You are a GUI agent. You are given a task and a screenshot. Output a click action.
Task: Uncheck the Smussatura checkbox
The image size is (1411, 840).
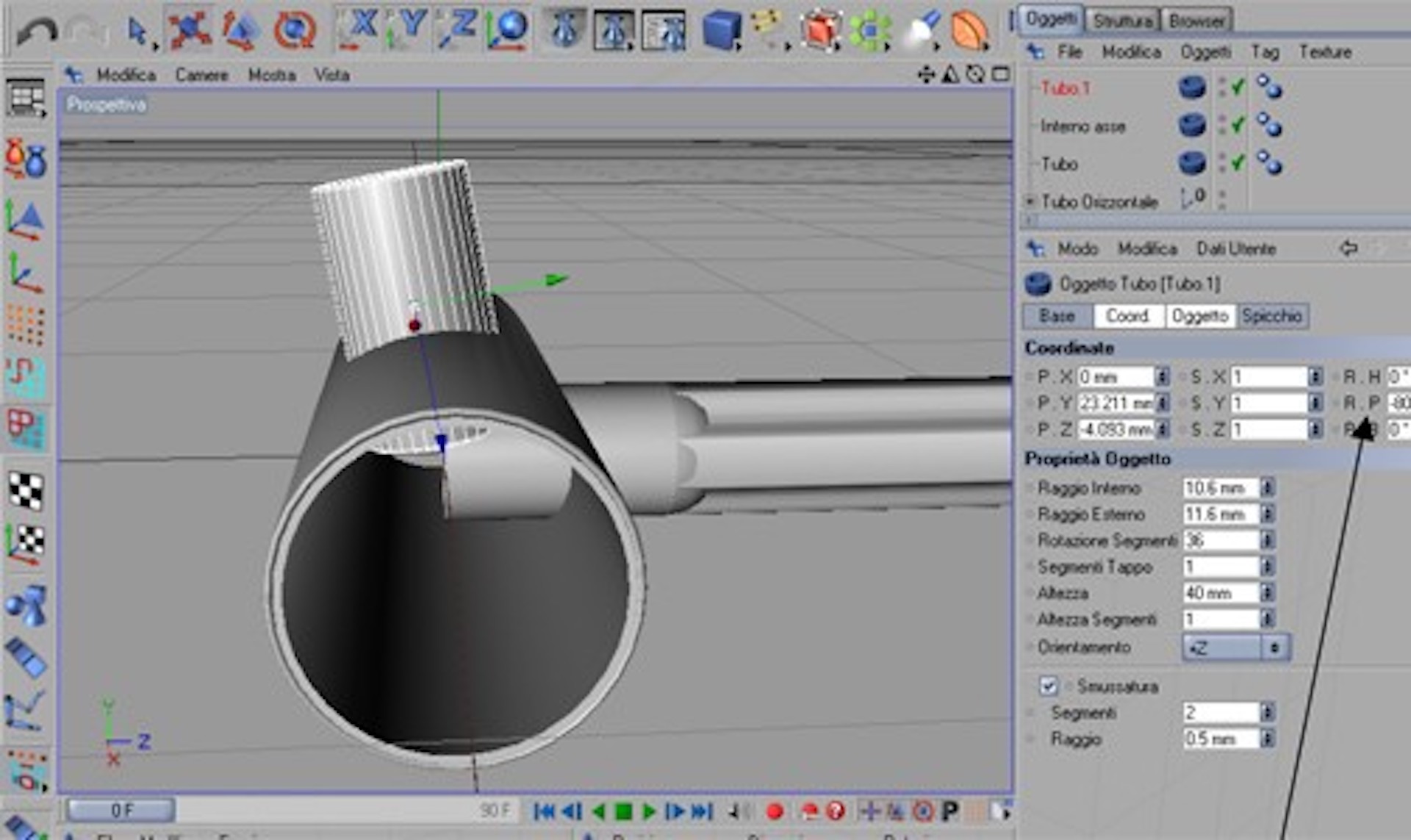[1048, 686]
